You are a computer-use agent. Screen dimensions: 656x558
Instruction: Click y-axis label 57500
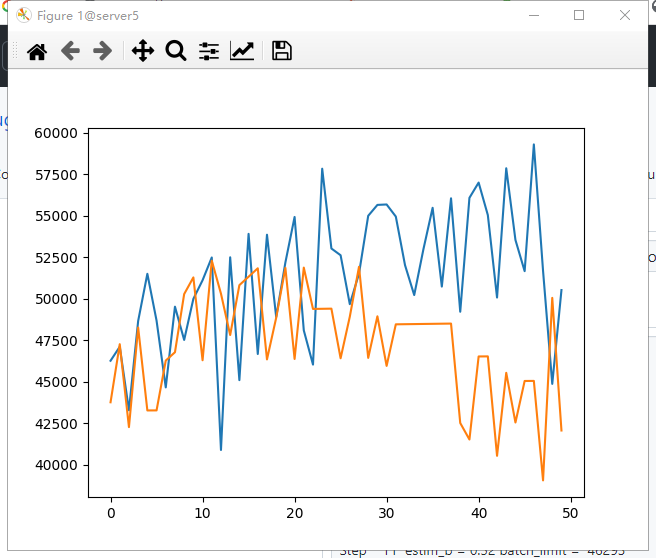click(x=56, y=175)
